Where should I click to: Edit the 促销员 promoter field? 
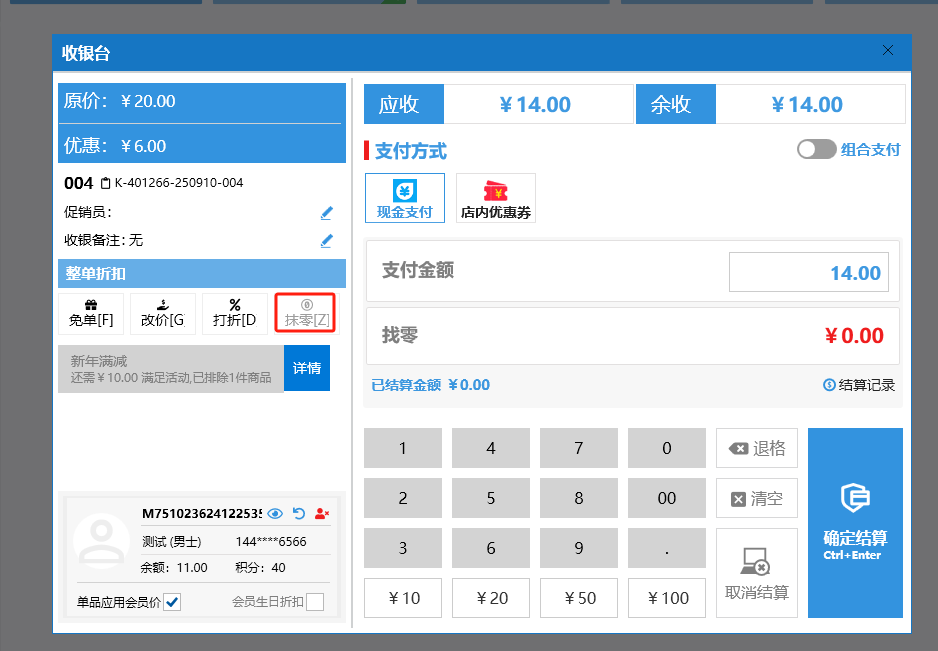coord(326,212)
